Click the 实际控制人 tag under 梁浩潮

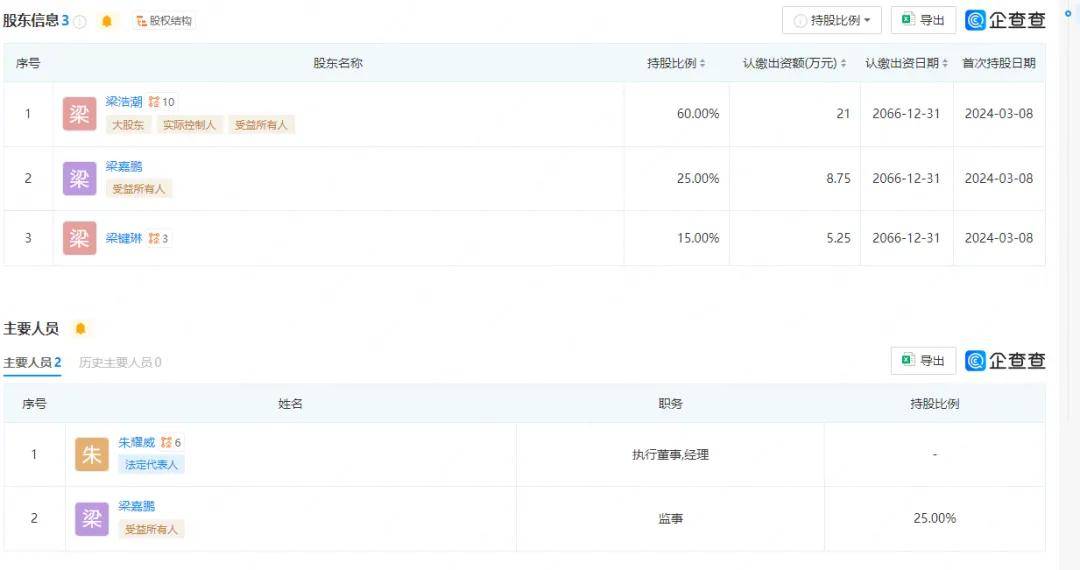click(189, 125)
